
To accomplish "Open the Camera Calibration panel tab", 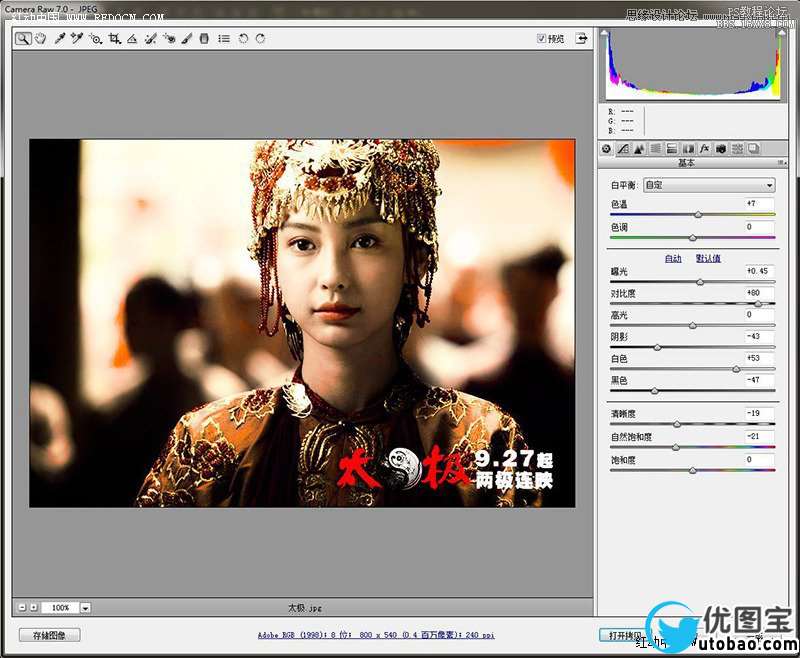I will pyautogui.click(x=721, y=148).
